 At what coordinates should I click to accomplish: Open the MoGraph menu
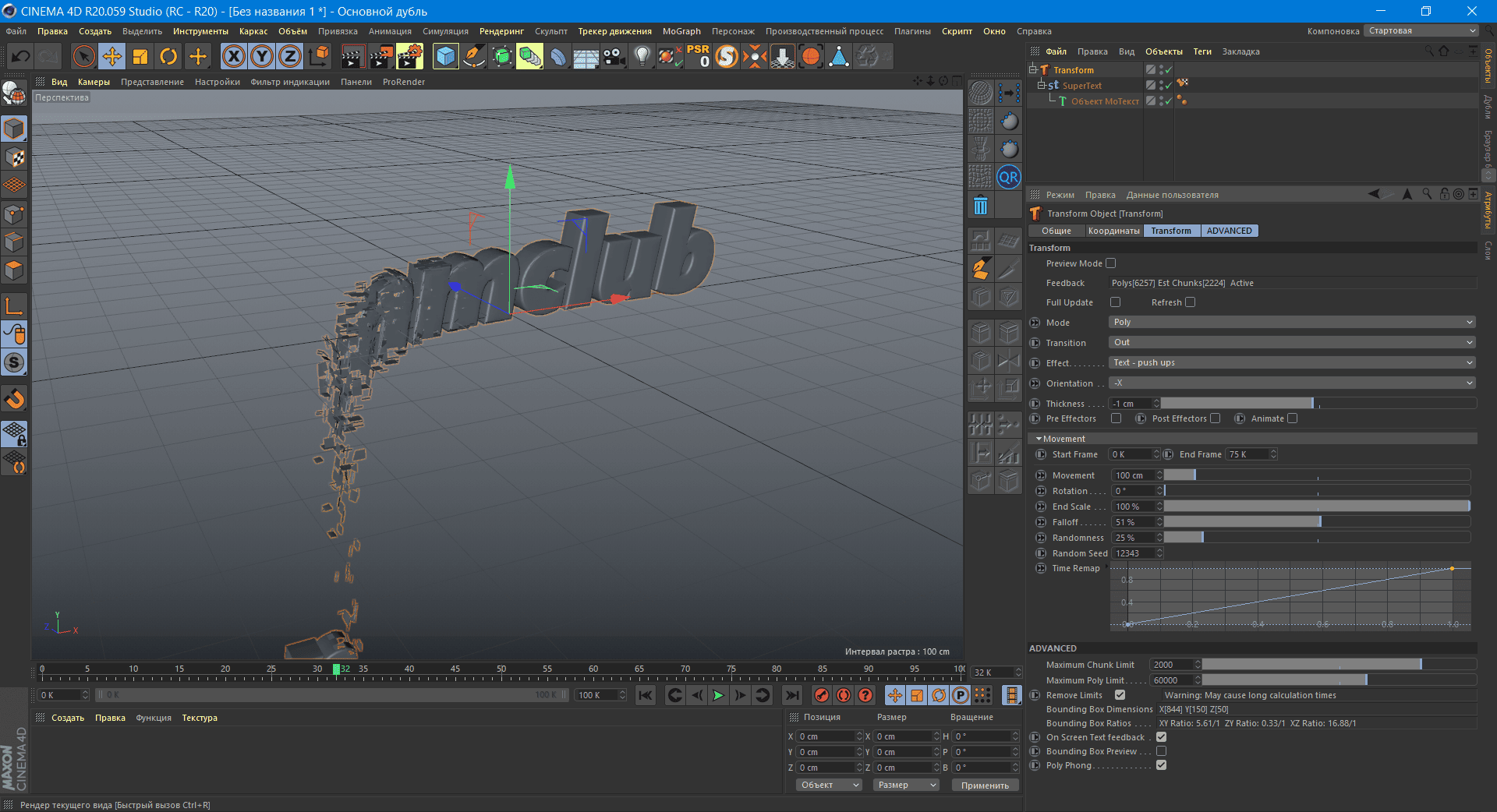(681, 31)
